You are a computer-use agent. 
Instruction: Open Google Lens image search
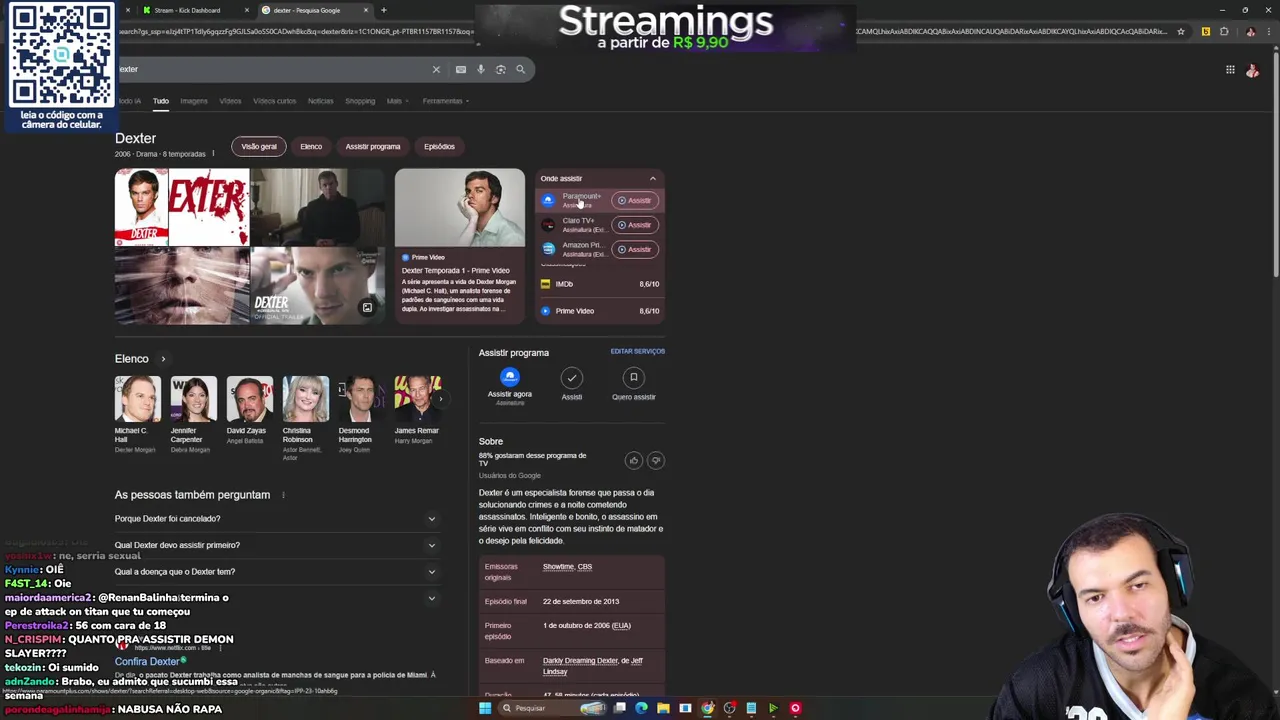tap(500, 69)
